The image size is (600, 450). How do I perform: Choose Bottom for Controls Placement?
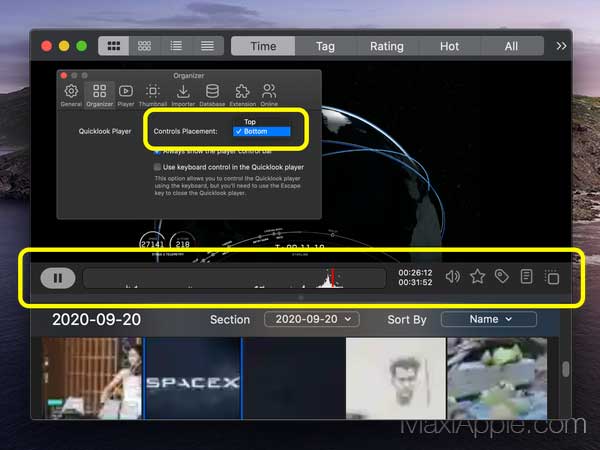[262, 131]
